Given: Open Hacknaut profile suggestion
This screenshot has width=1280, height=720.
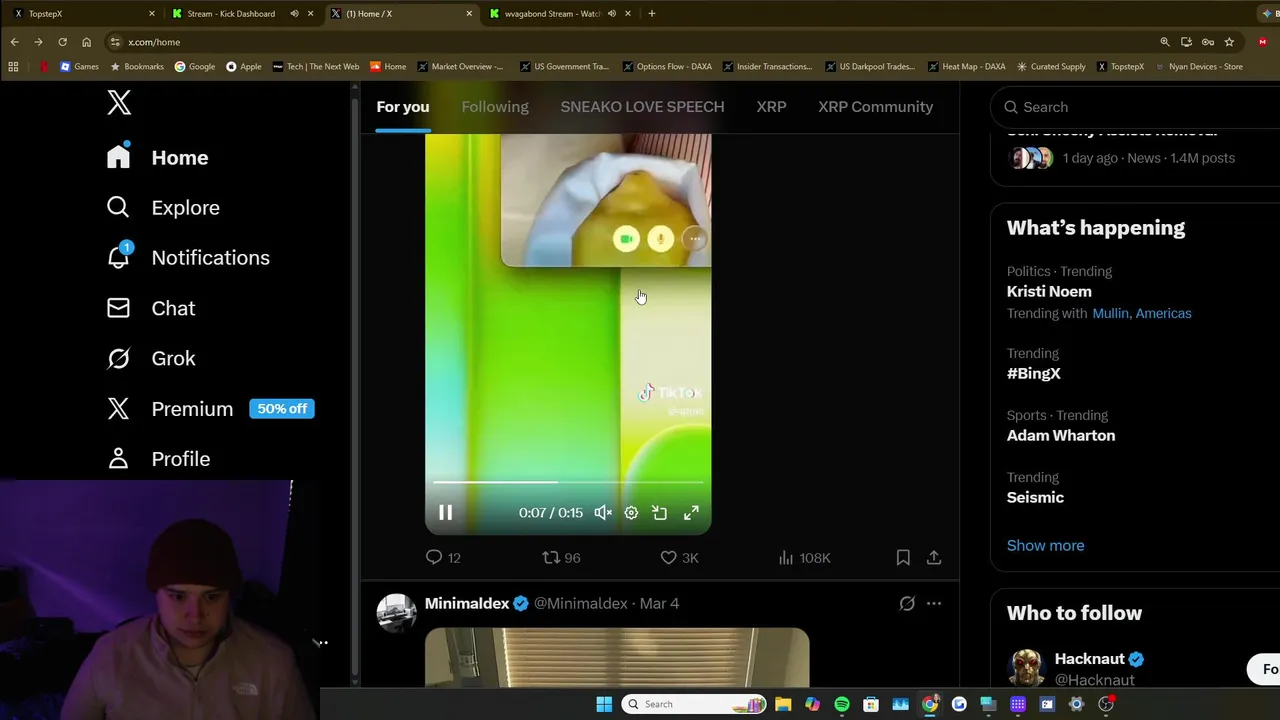Looking at the screenshot, I should 1089,659.
